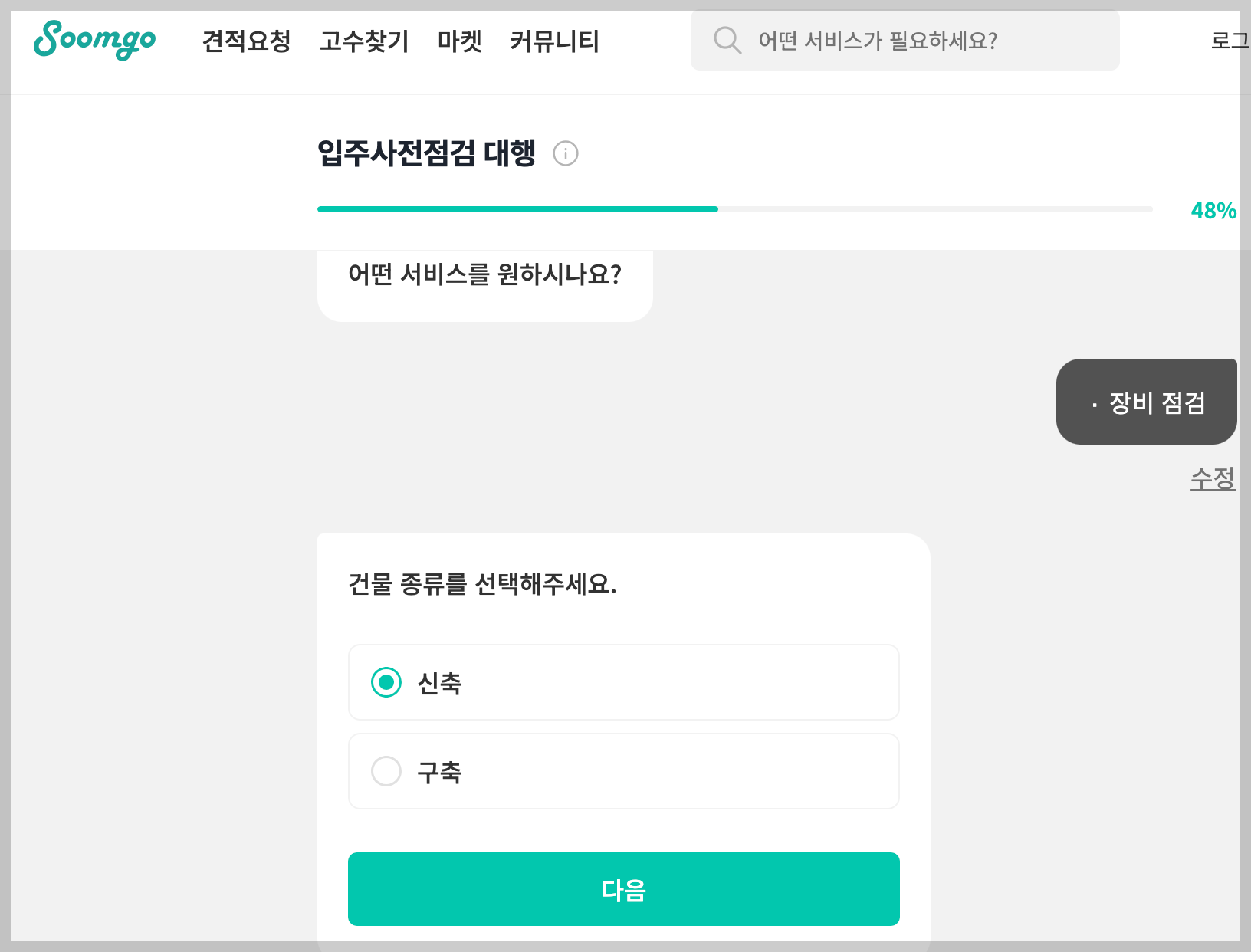Screen dimensions: 1251x952
Task: Click the Soomgo logo
Action: click(x=94, y=41)
